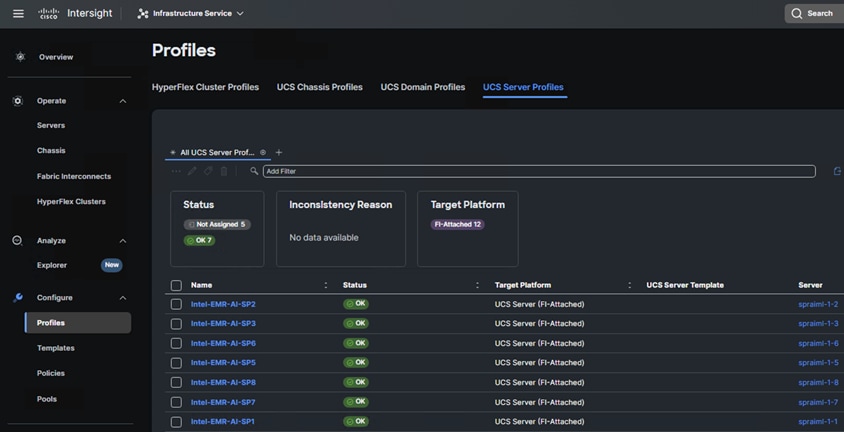Click the Search box
The width and height of the screenshot is (844, 432).
pos(814,13)
